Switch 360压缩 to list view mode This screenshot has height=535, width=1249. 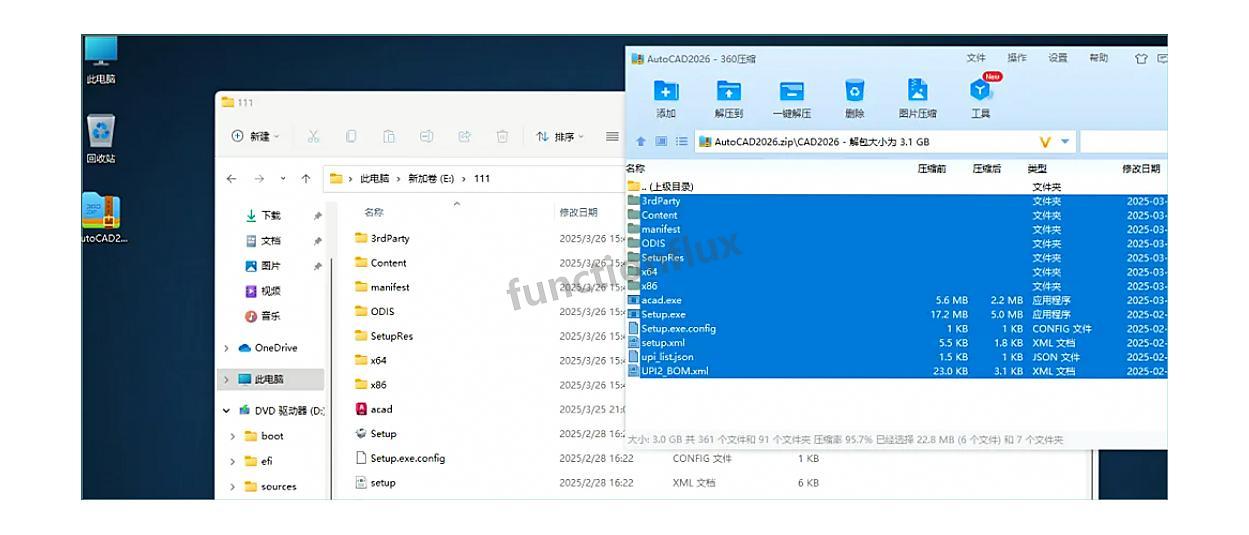click(x=681, y=142)
